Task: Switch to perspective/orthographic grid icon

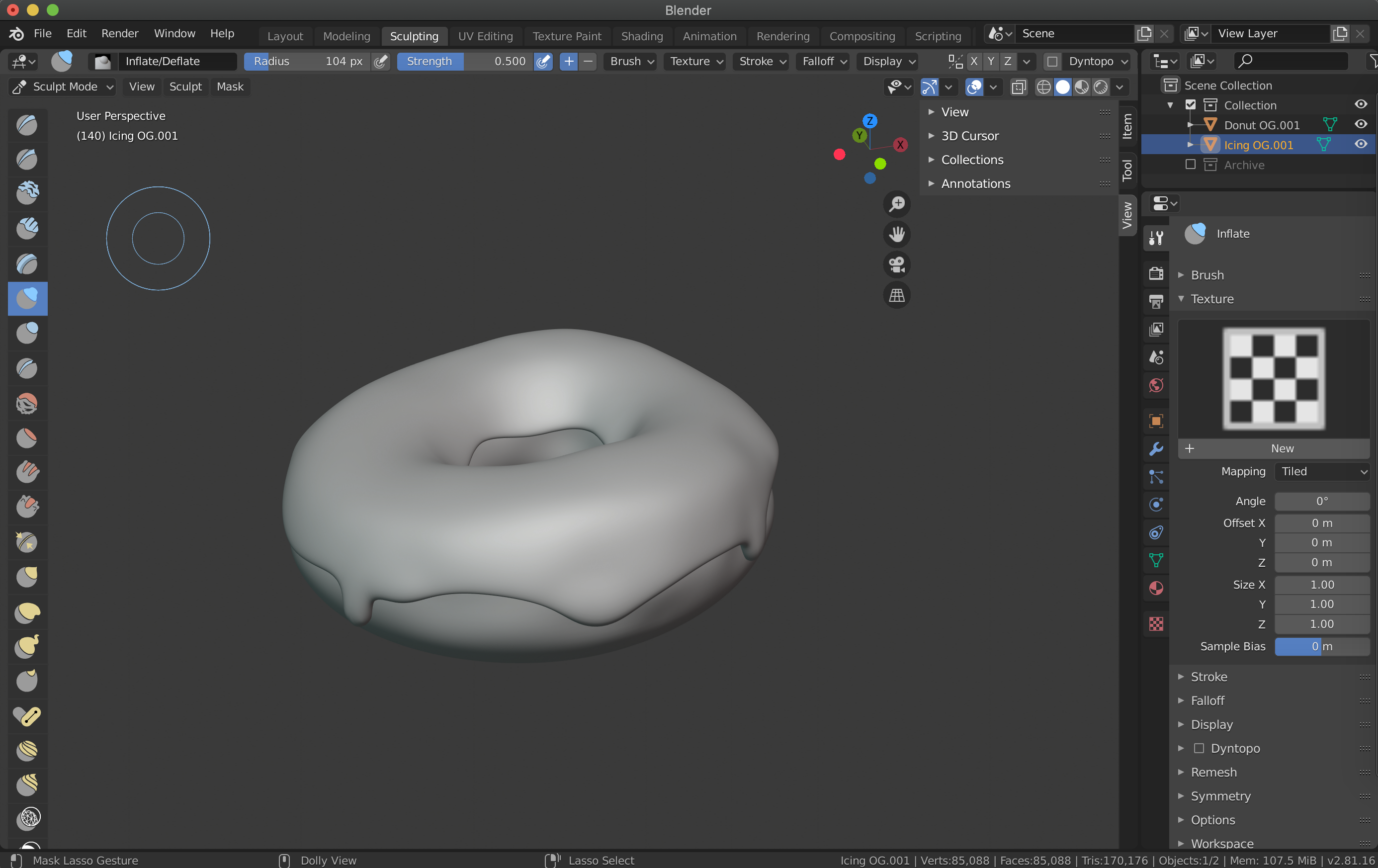Action: pos(896,295)
